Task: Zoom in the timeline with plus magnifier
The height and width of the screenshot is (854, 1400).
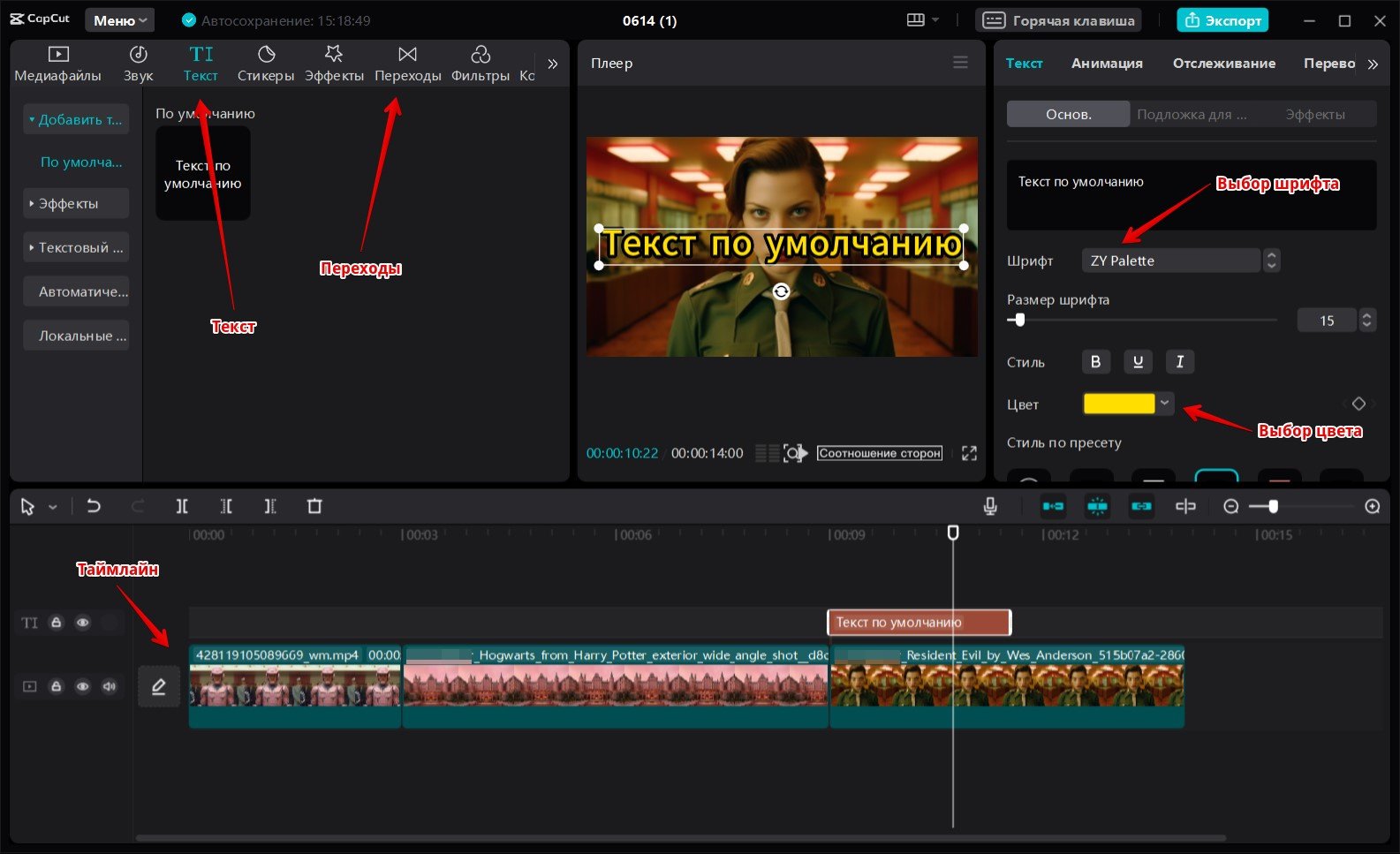Action: coord(1372,506)
